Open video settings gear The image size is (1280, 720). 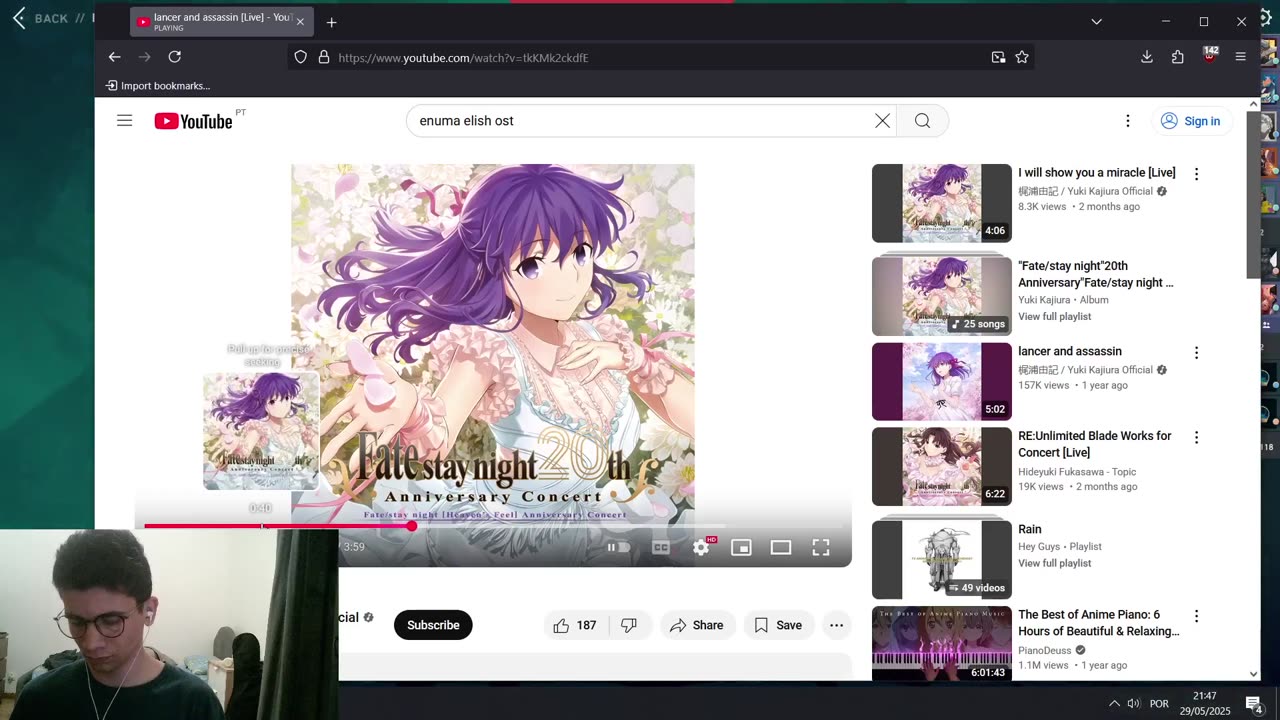(x=701, y=547)
